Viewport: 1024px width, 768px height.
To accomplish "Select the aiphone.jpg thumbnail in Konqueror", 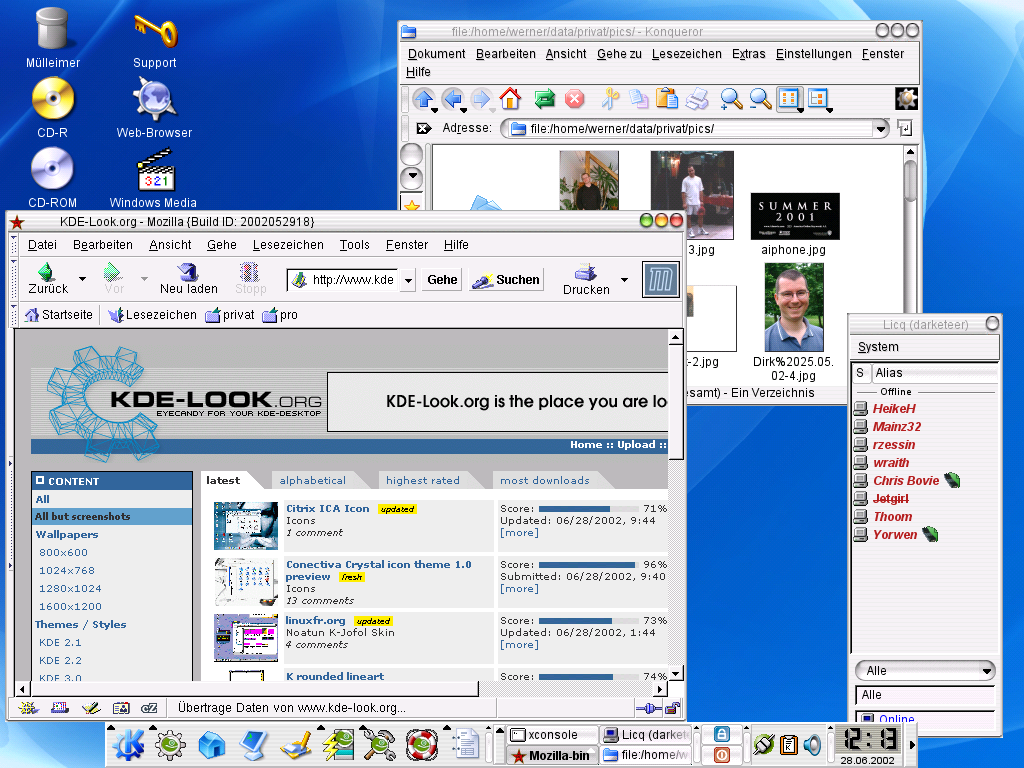I will coord(795,216).
